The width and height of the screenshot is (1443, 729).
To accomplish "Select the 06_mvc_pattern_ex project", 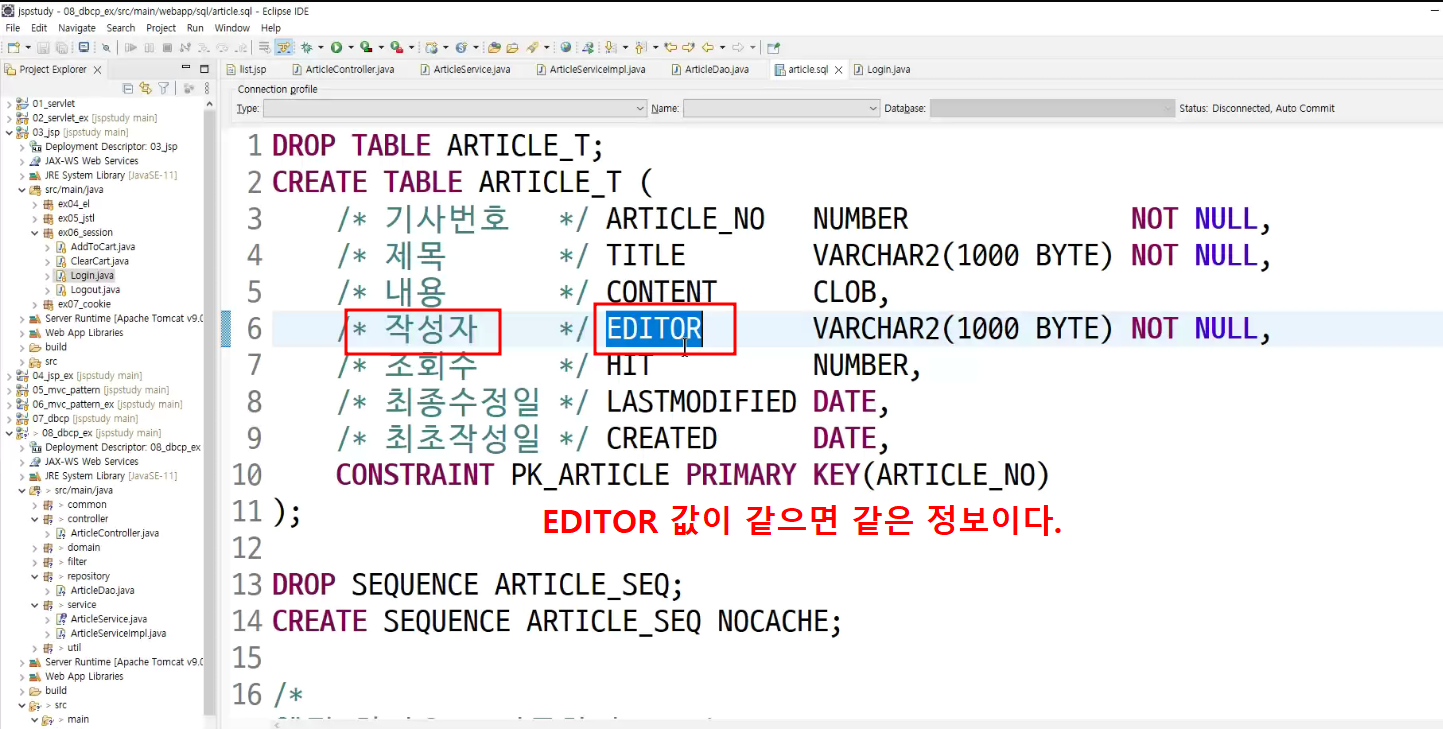I will tap(107, 404).
